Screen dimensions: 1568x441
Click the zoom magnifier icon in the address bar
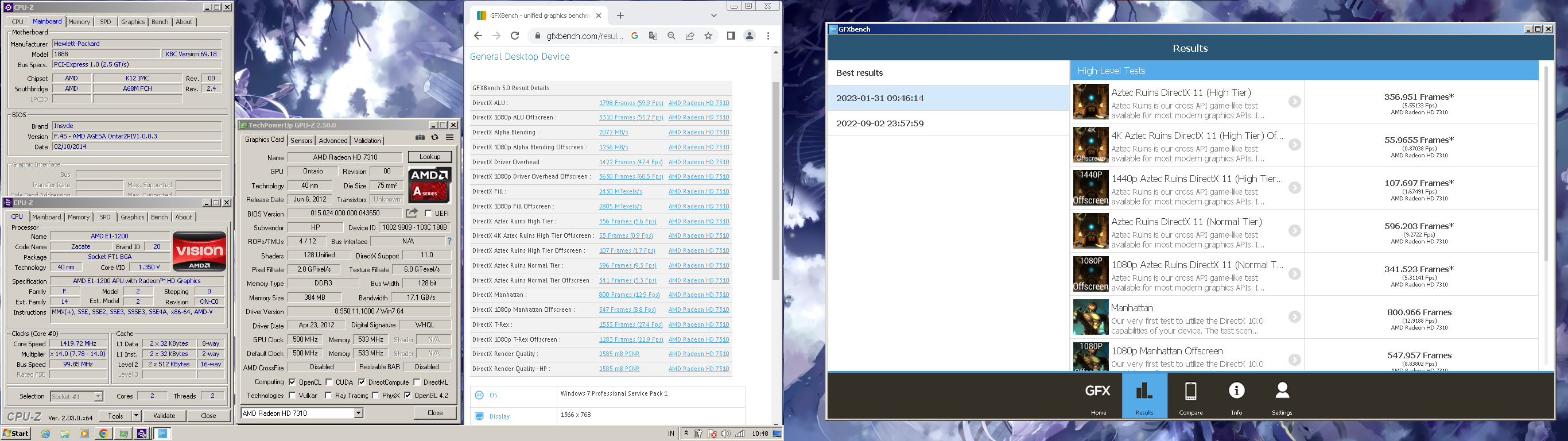tap(672, 36)
